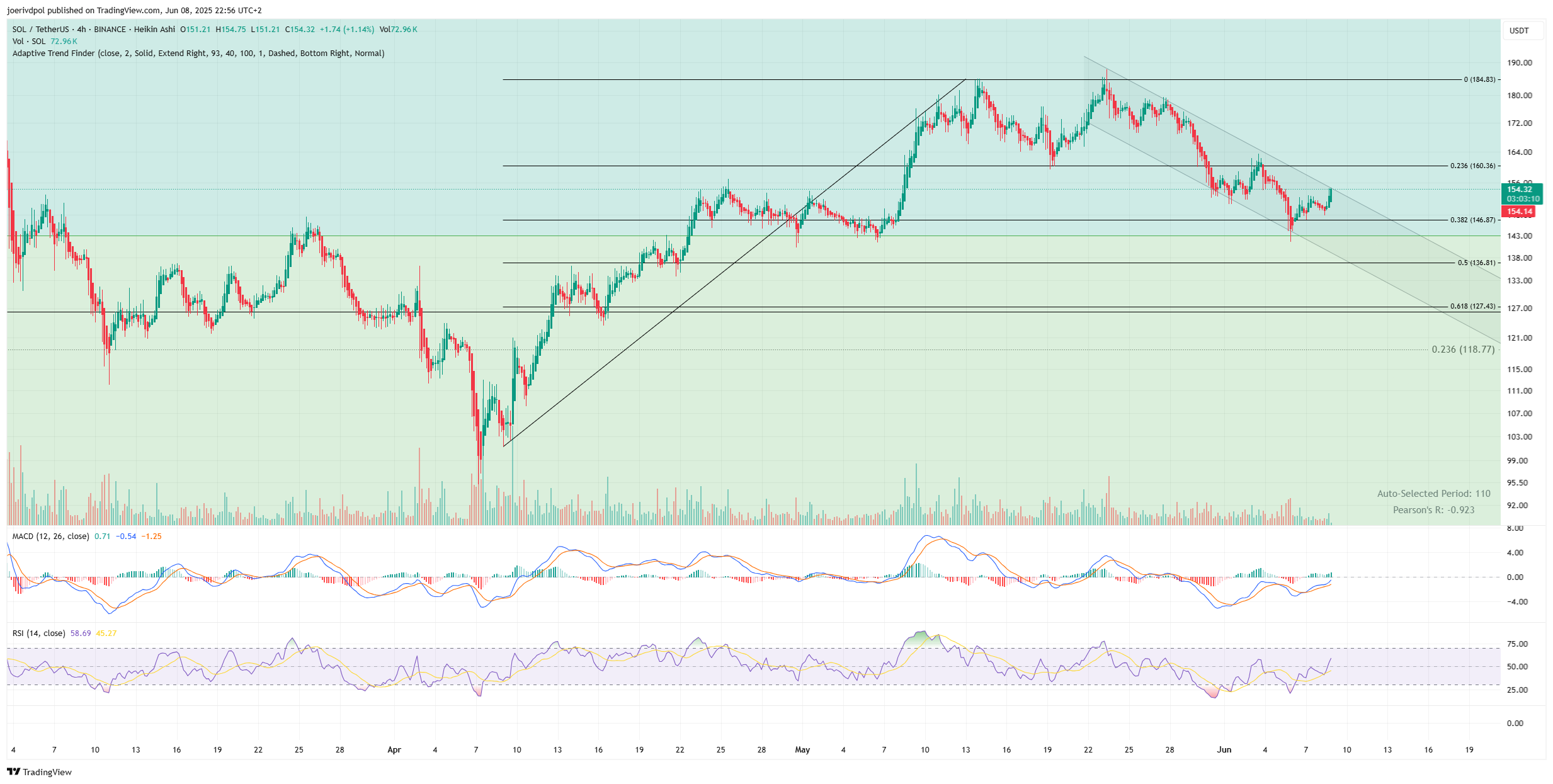Click the Vol · SOL legend line
Viewport: 1553px width, 784px height.
(45, 42)
